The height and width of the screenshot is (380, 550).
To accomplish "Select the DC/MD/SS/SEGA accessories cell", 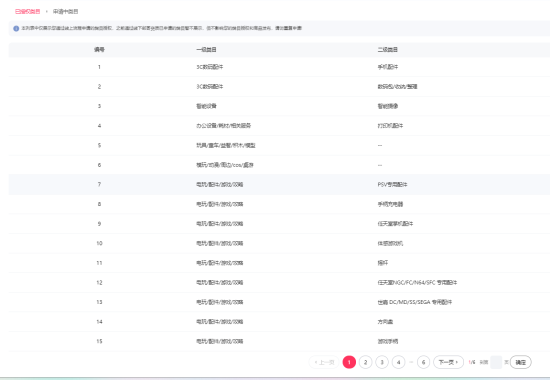I will click(x=415, y=302).
